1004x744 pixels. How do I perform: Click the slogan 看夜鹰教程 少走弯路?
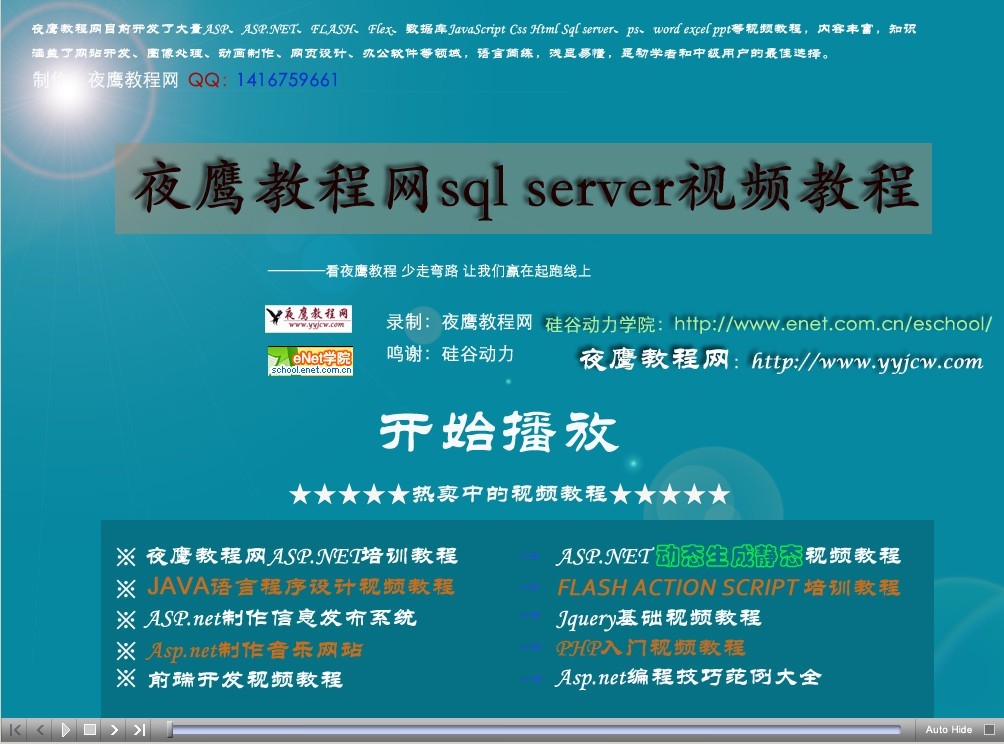392,271
